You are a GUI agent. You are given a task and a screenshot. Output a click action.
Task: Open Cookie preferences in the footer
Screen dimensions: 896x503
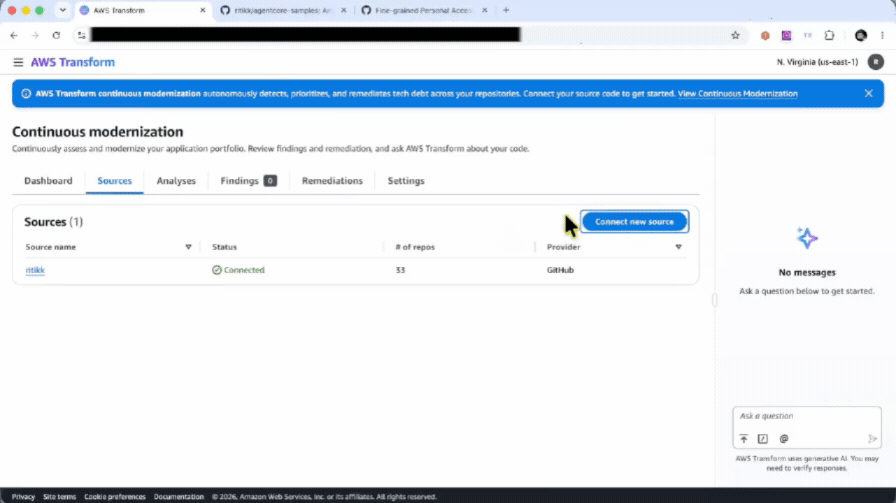tap(115, 497)
